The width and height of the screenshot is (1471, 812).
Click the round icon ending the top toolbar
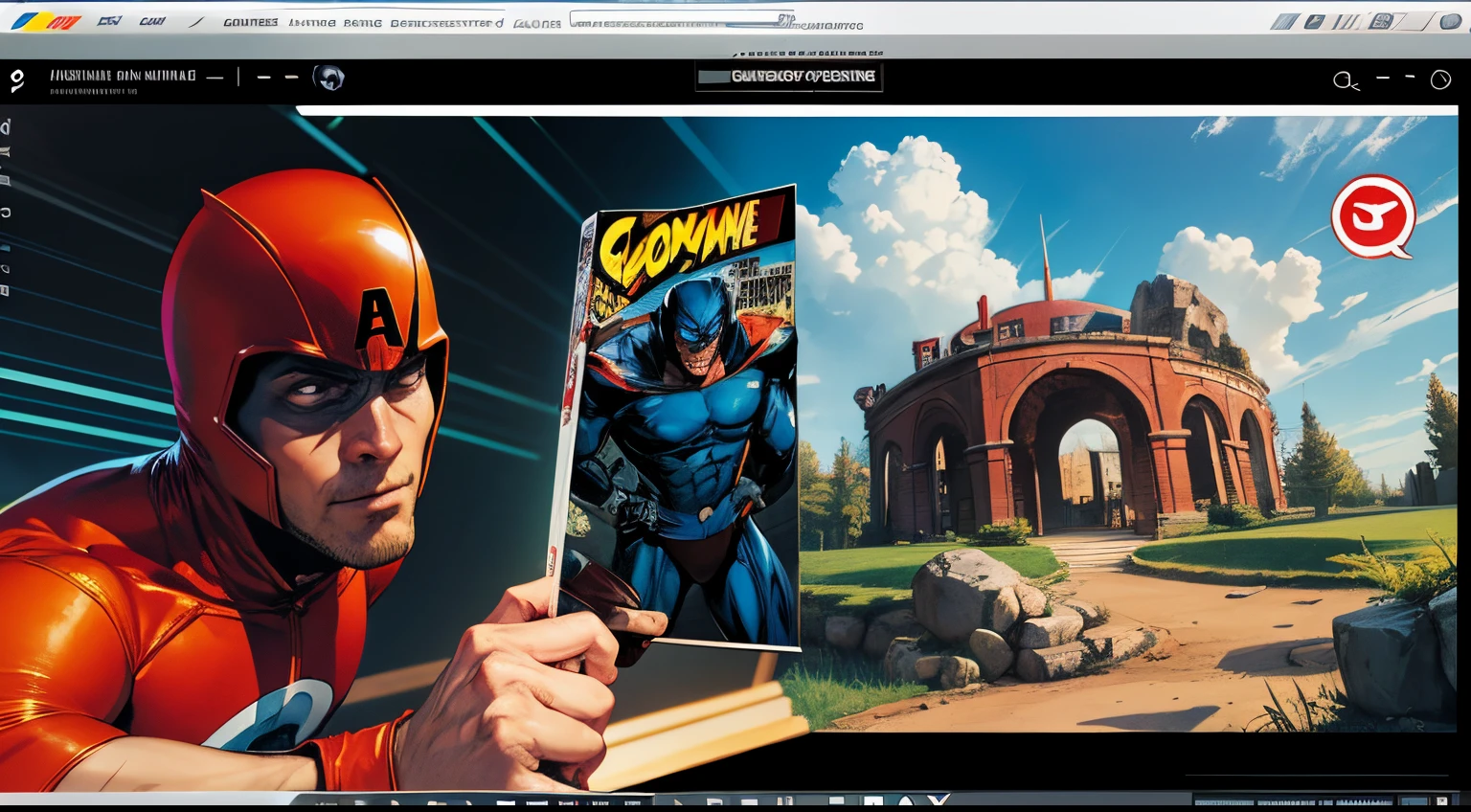coord(1450,21)
